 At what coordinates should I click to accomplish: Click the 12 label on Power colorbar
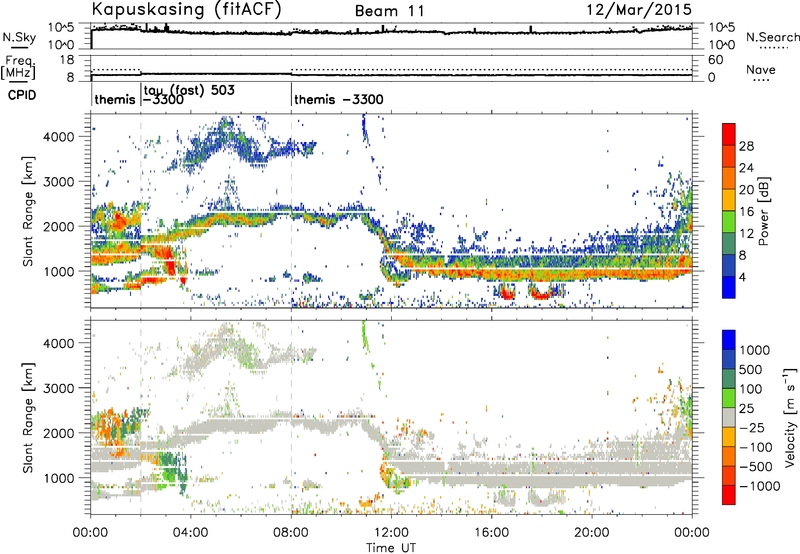pos(746,234)
